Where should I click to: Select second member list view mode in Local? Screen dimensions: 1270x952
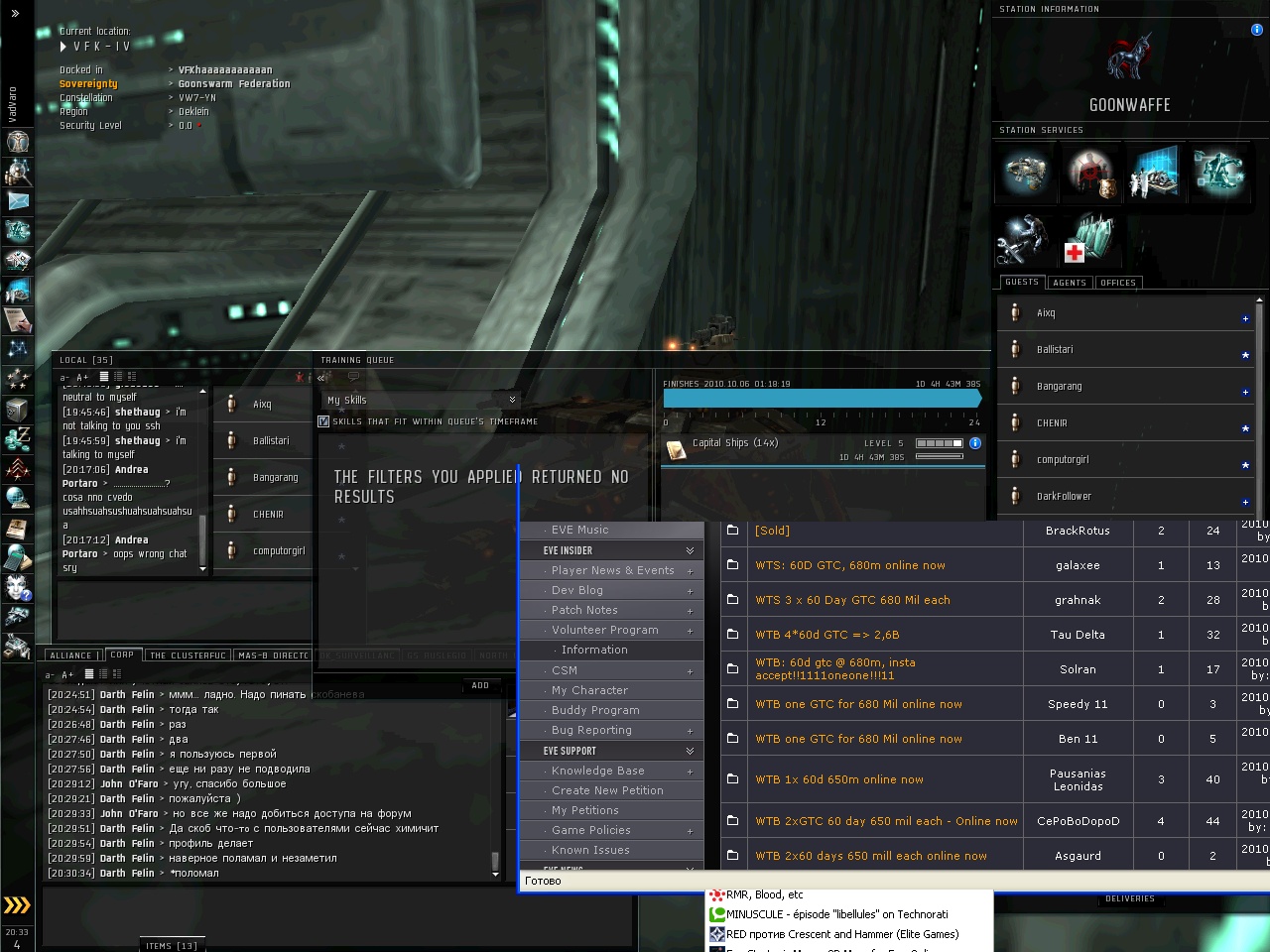click(117, 377)
